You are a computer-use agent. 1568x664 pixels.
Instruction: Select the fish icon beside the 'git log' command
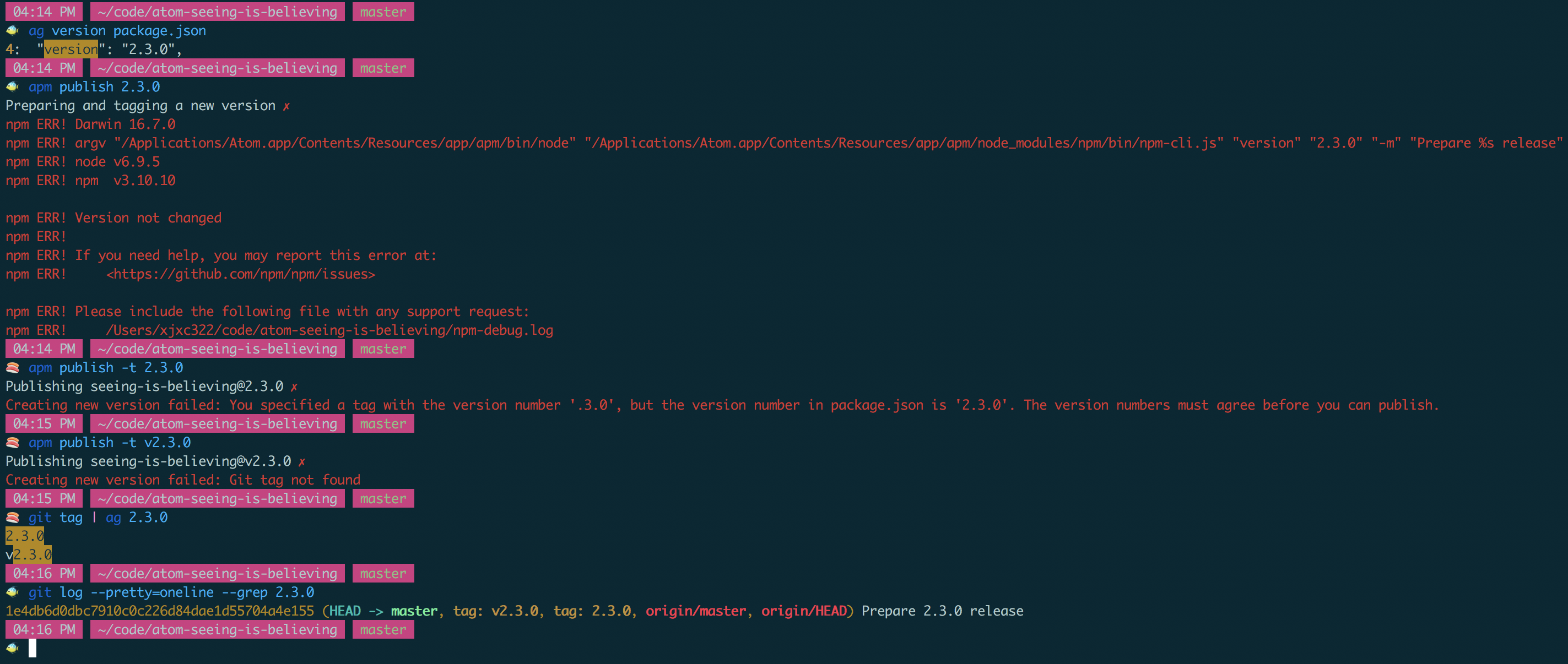click(x=12, y=592)
